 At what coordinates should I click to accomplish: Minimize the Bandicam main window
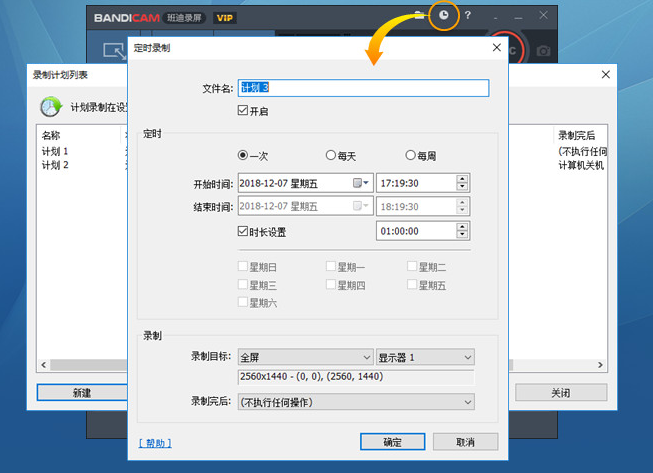point(518,17)
